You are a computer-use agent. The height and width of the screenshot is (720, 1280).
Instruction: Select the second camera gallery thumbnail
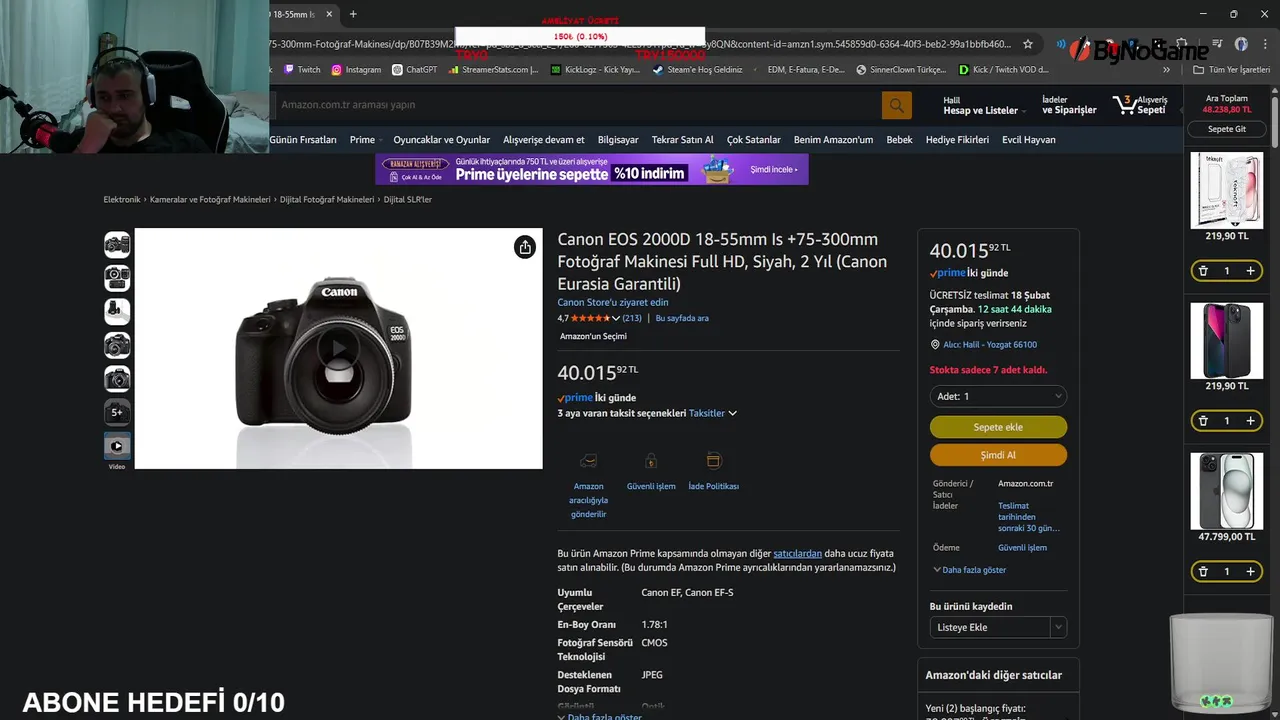coord(117,278)
